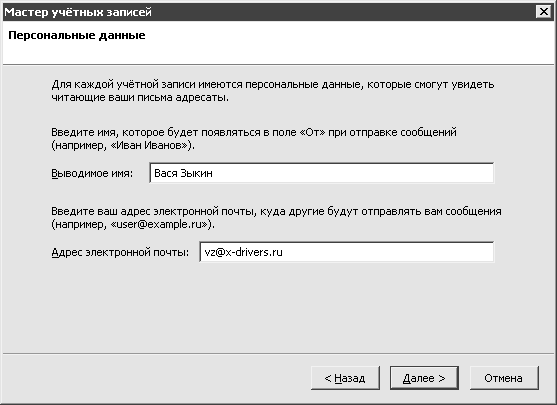Focus the Выводимое имя input field
Screen dimensions: 557x405
(x=321, y=173)
